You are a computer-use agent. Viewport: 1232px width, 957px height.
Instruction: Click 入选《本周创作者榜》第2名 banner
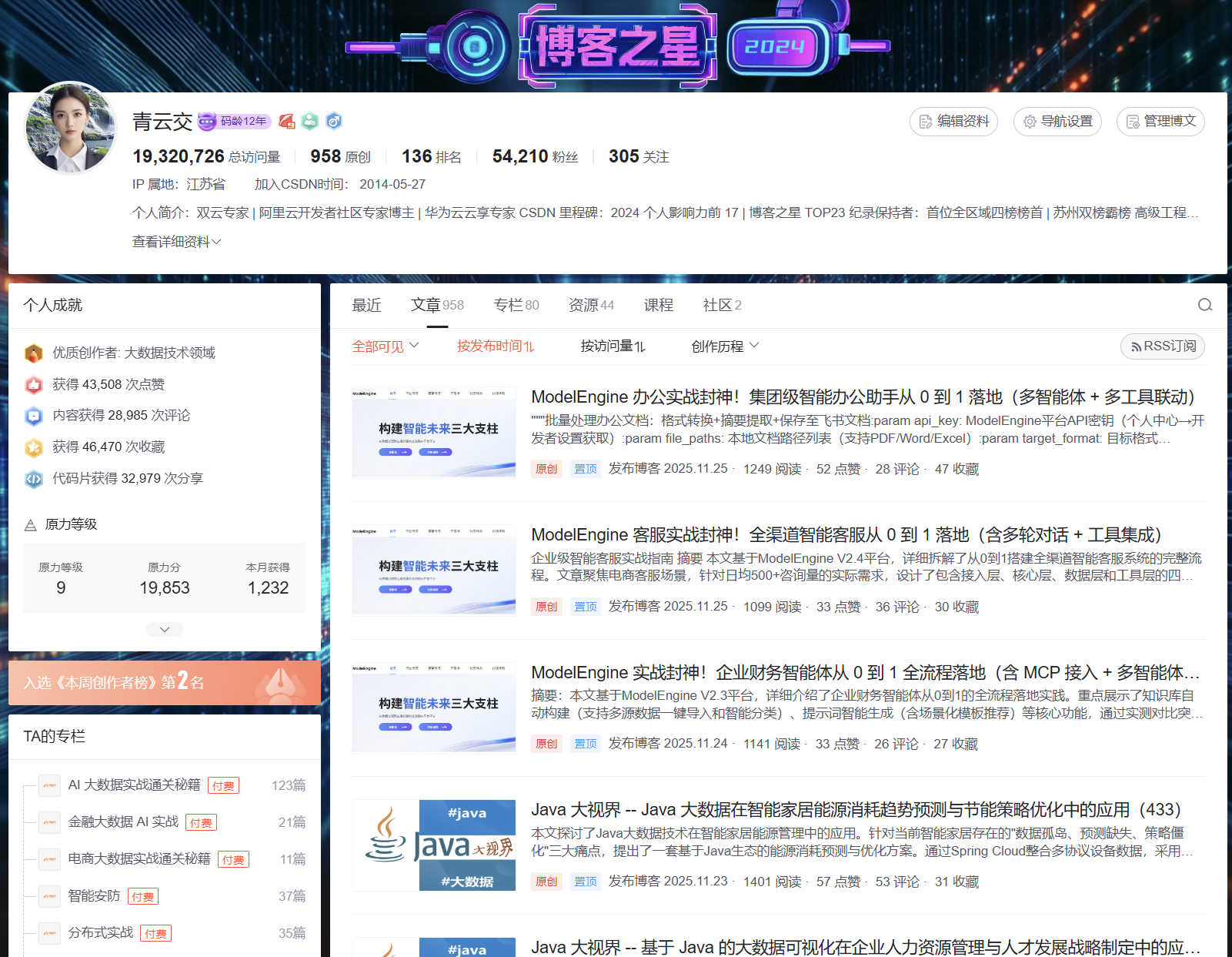click(165, 683)
